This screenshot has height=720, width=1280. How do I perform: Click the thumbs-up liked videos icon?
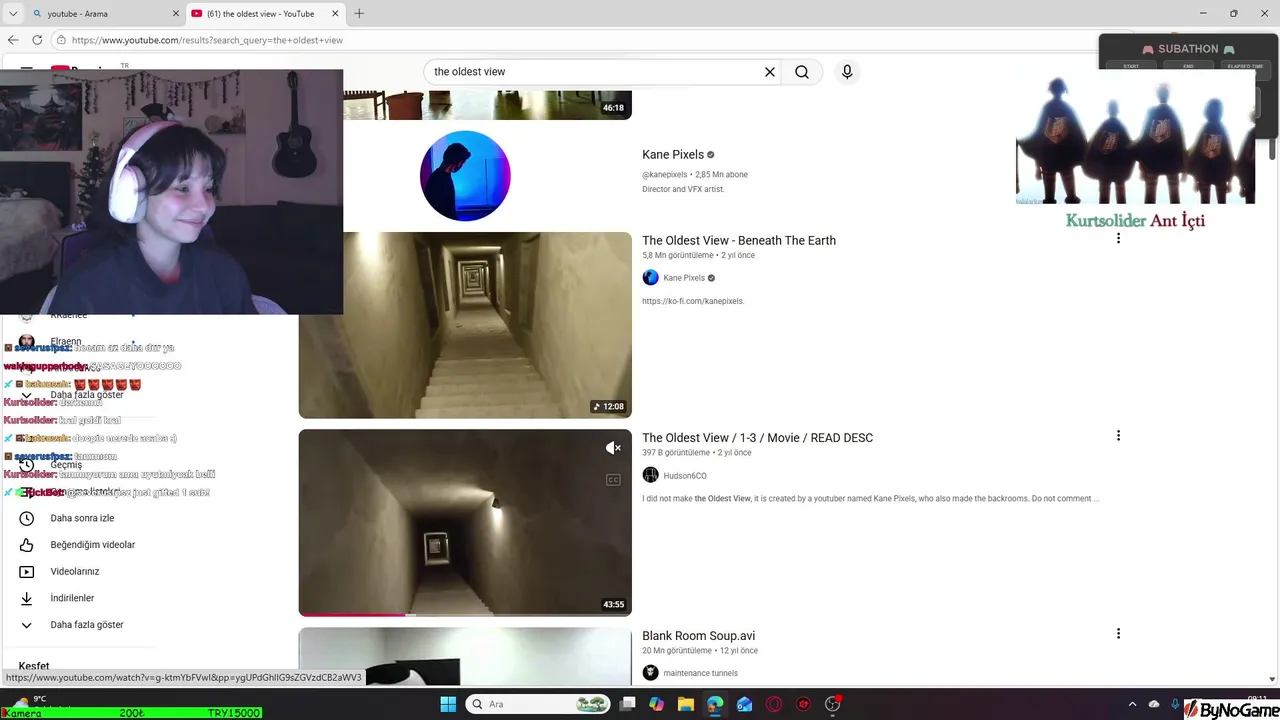click(x=27, y=545)
